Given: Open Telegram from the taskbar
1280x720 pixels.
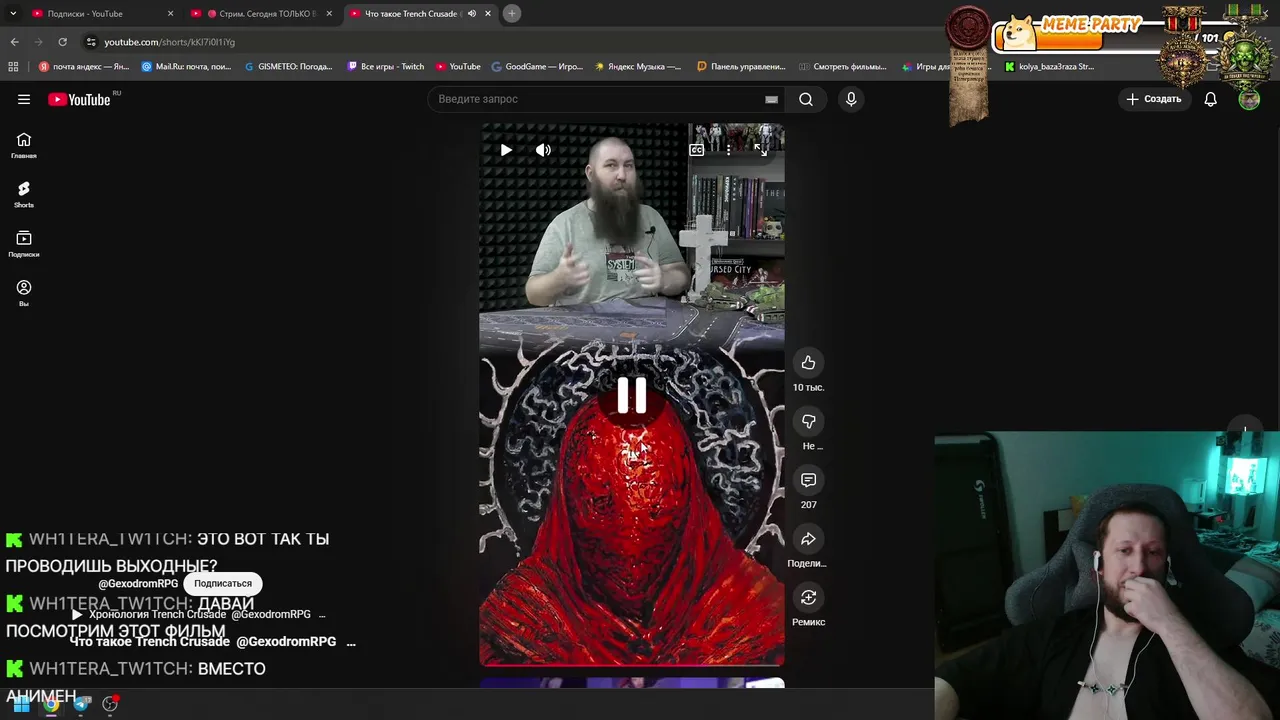Looking at the screenshot, I should coord(81,704).
